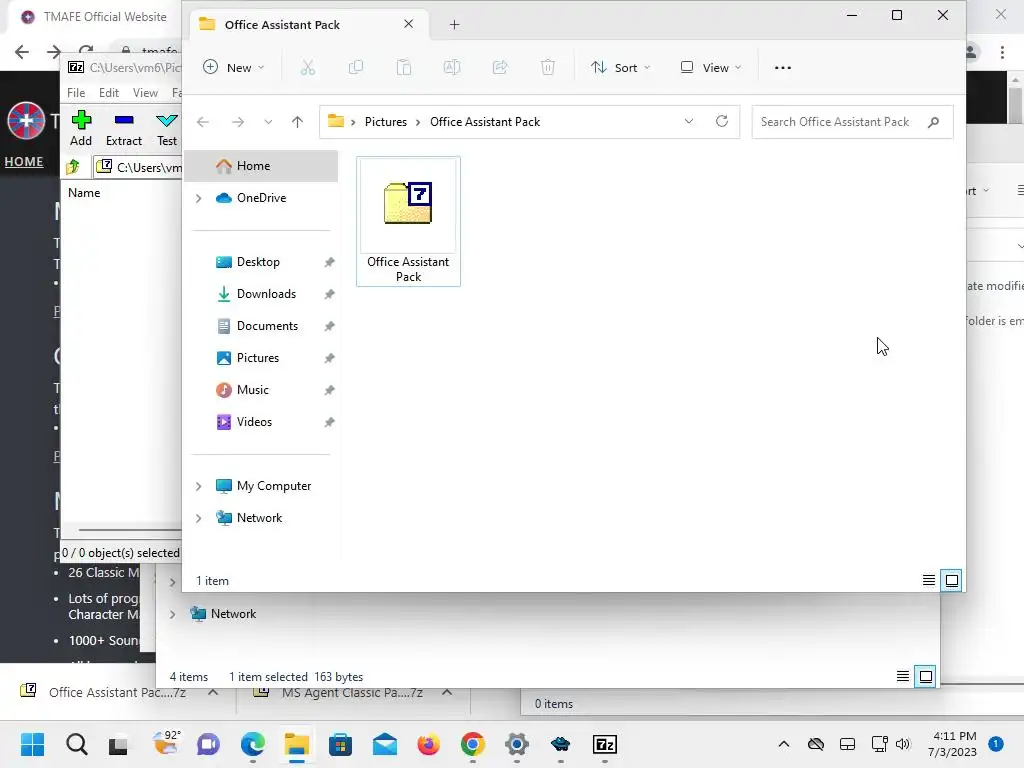Click the 7-Zip Test checkmark icon
Image resolution: width=1024 pixels, height=768 pixels.
point(167,120)
